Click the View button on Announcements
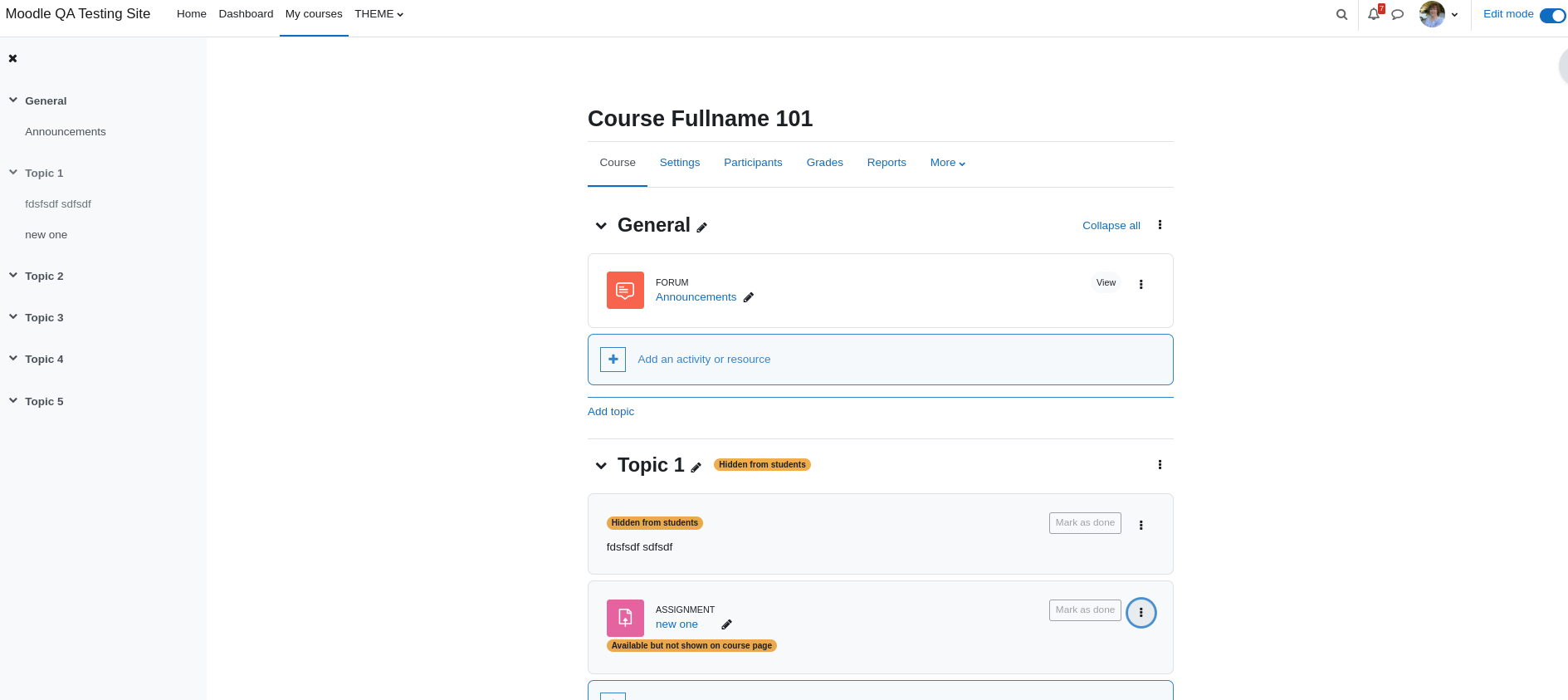This screenshot has height=700, width=1568. (1106, 283)
